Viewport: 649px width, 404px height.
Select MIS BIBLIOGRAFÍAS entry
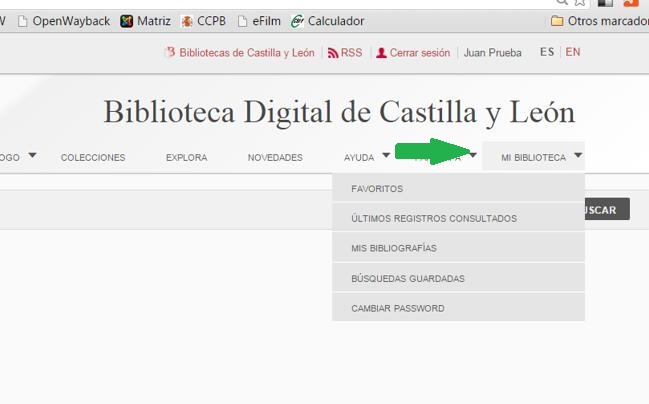[x=459, y=248]
